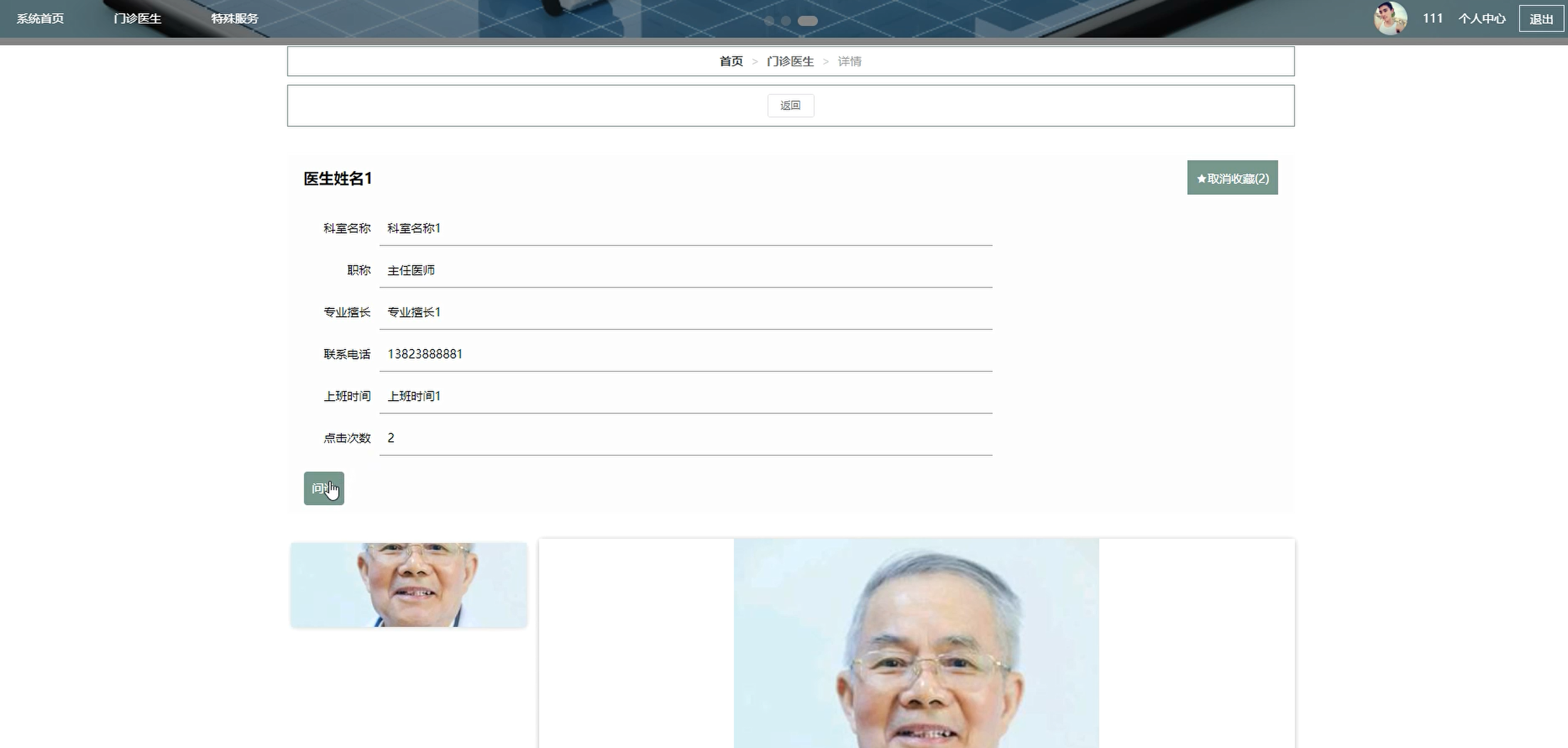The image size is (1568, 748).
Task: Open the 系统首页 navigation item
Action: 40,18
